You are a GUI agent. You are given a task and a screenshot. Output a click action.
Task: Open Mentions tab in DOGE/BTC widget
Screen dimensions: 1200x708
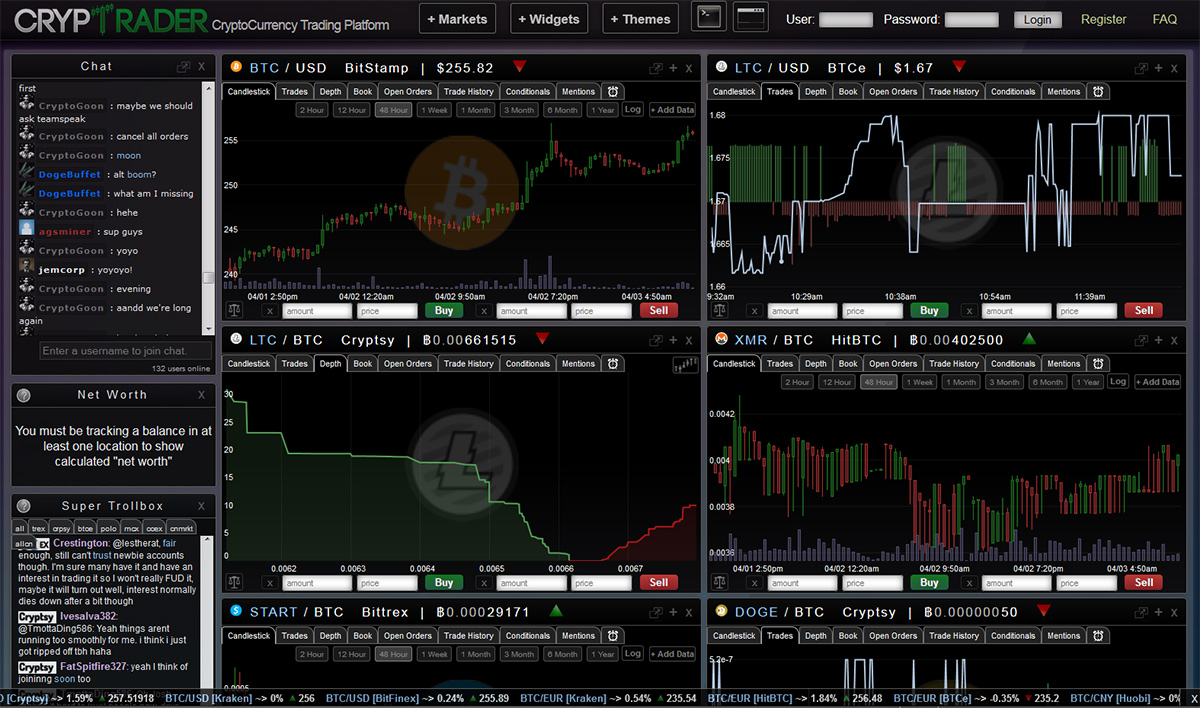point(1064,636)
